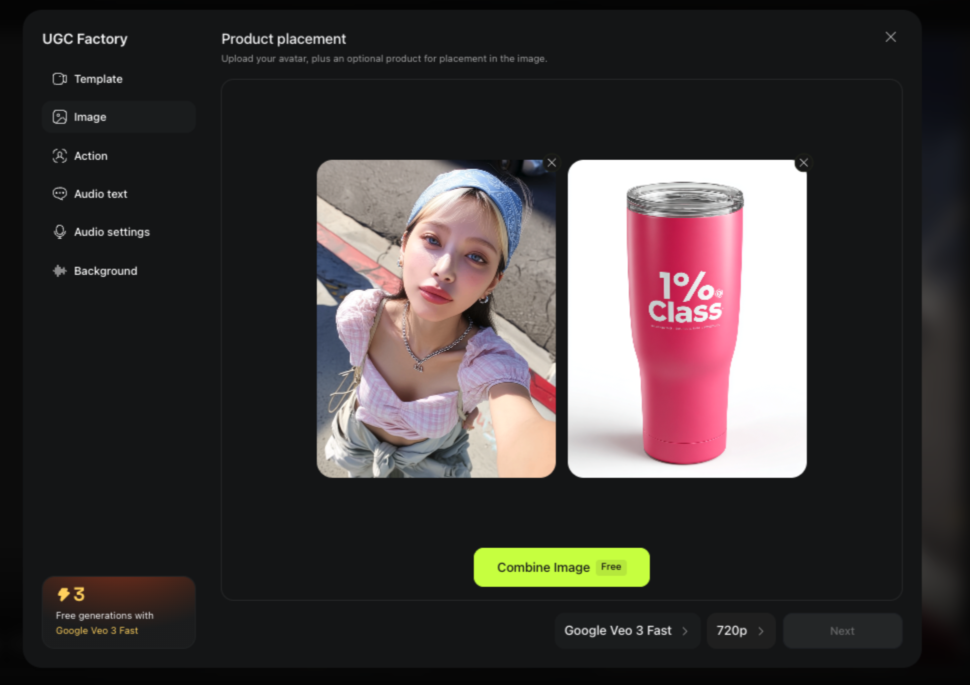Remove the pink tumbler product image
This screenshot has height=685, width=970.
[x=804, y=163]
